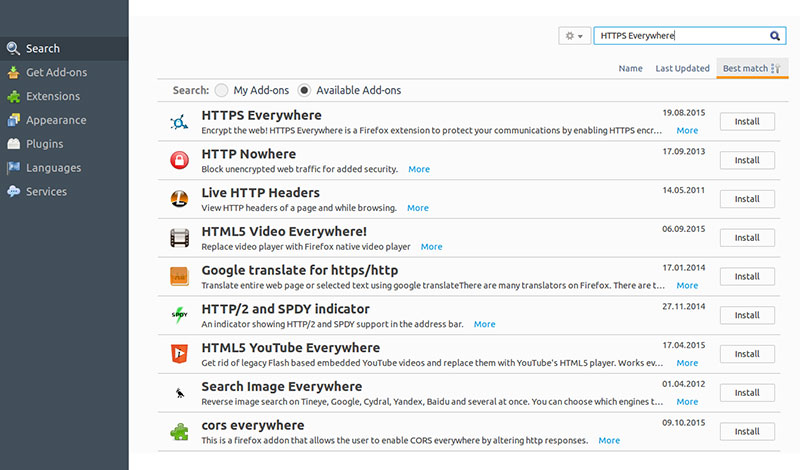Click the HTML5 Video Everywhere film icon
Viewport: 800px width, 470px height.
[x=179, y=238]
